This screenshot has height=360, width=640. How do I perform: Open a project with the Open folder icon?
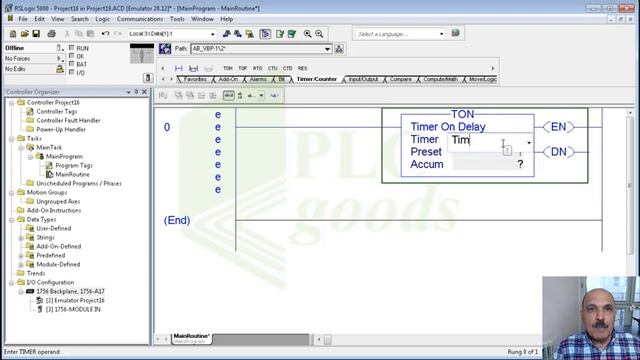click(24, 34)
